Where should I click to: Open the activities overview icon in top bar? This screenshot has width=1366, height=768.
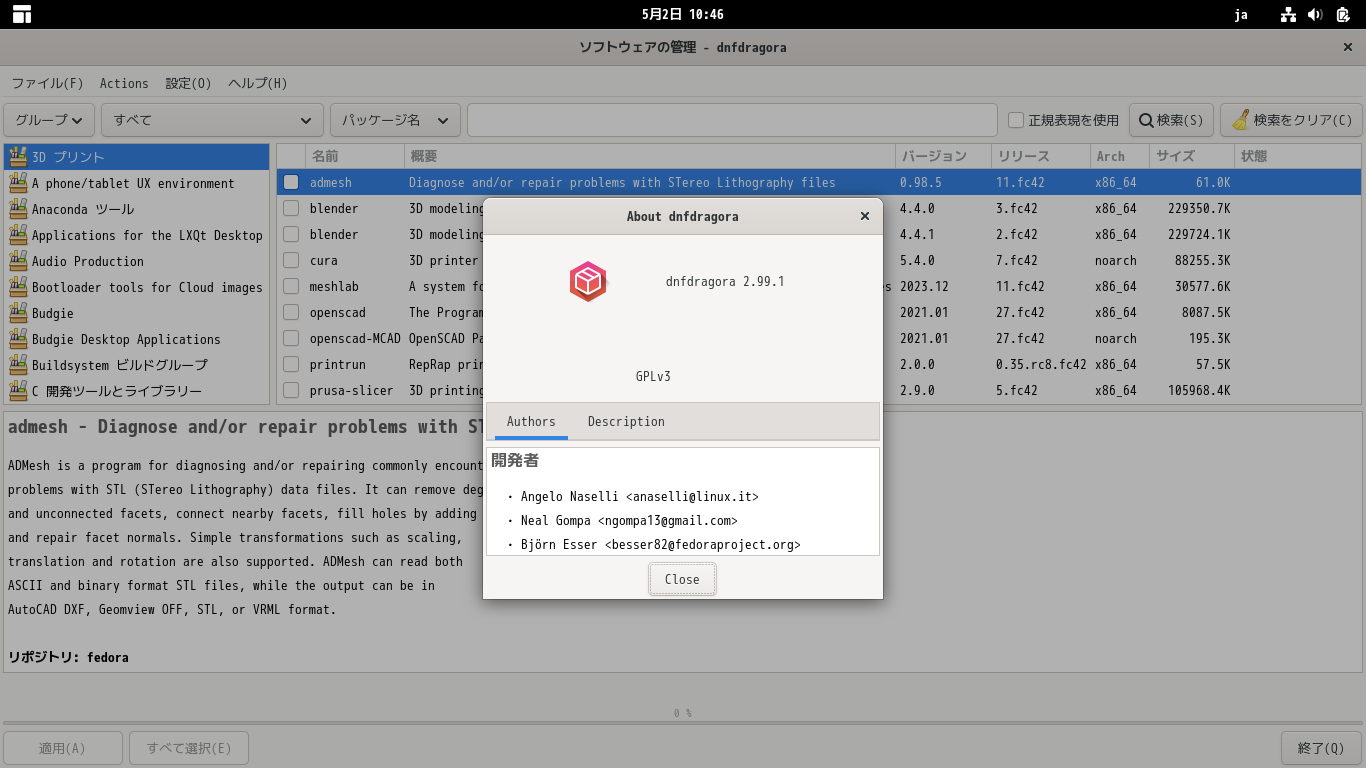click(22, 14)
